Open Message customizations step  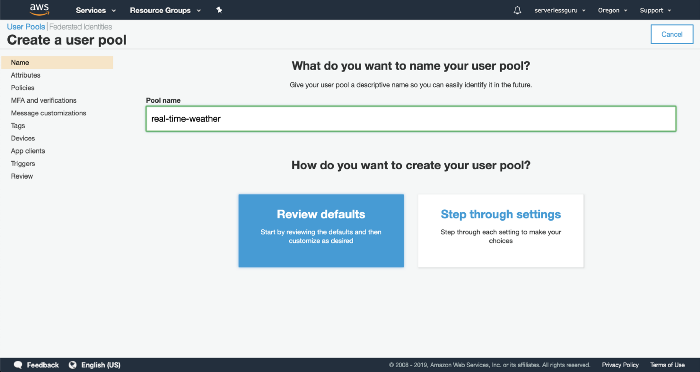point(48,113)
